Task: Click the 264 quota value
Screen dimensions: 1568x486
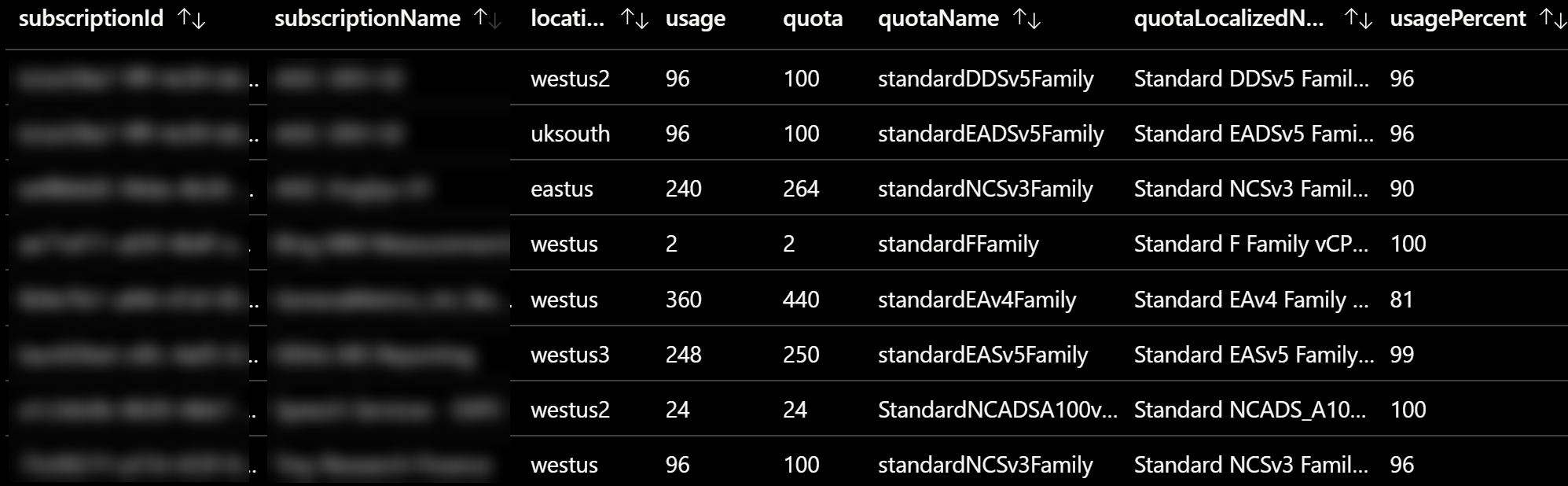Action: pos(801,189)
